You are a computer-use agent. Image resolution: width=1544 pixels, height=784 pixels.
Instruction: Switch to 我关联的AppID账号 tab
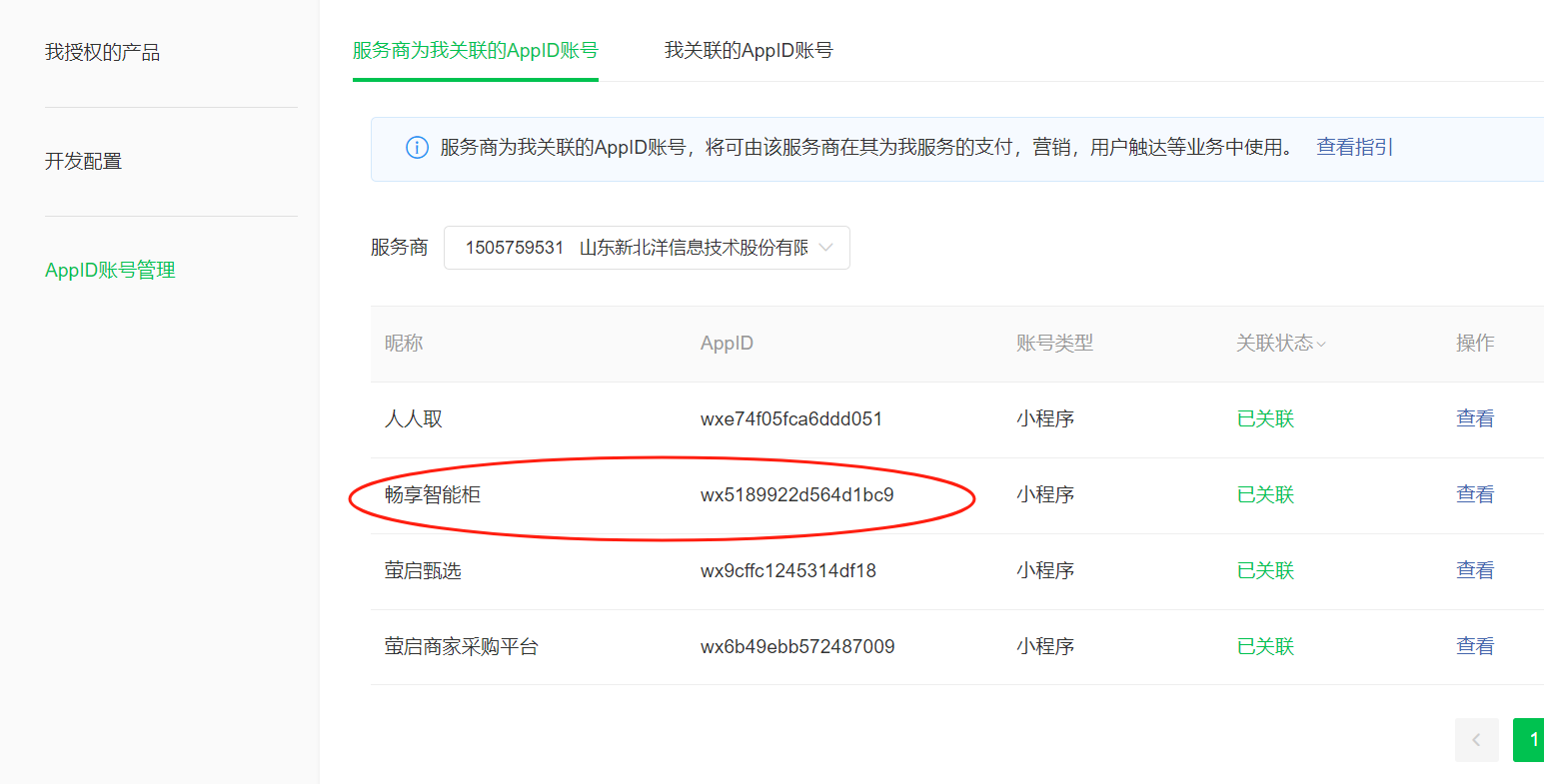tap(749, 50)
